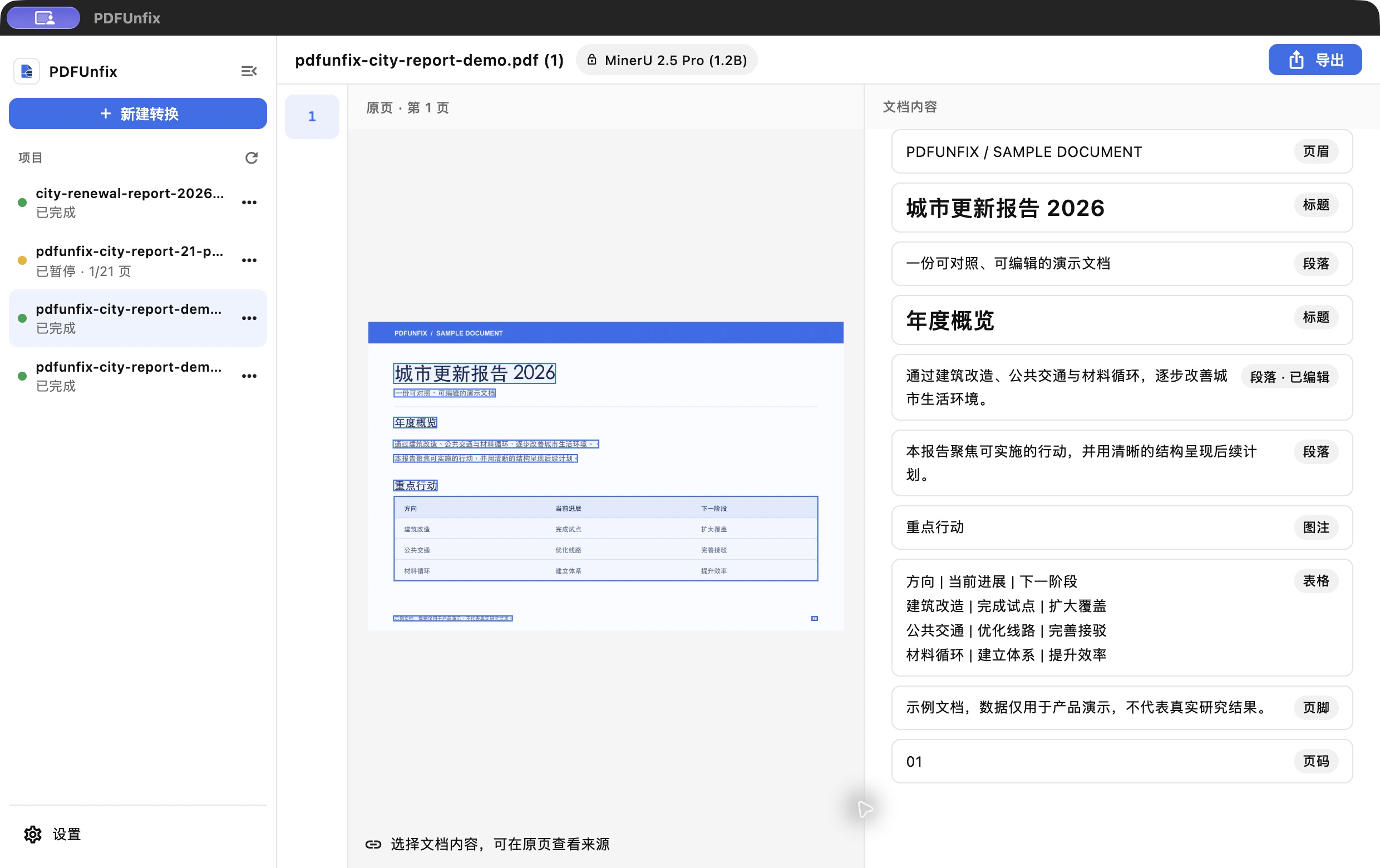Click the screen-share icon in title bar
Screen dimensions: 1380x868
point(44,18)
